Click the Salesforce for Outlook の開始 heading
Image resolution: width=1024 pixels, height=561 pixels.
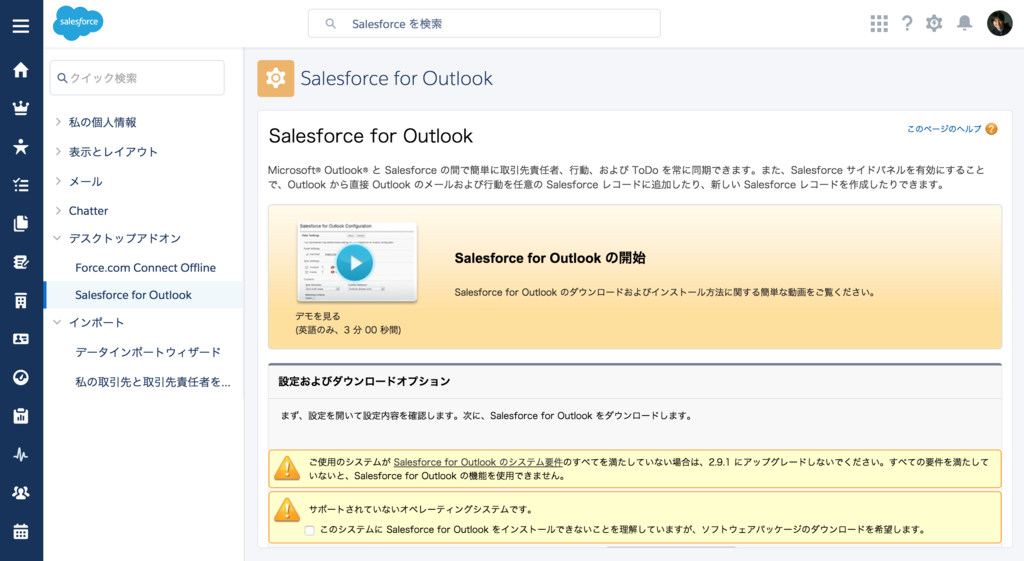[x=550, y=258]
